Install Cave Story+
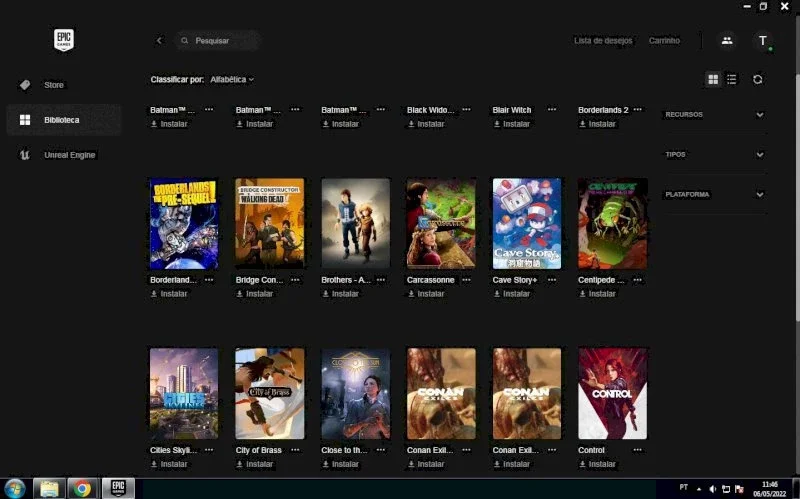The width and height of the screenshot is (800, 499). (x=512, y=294)
